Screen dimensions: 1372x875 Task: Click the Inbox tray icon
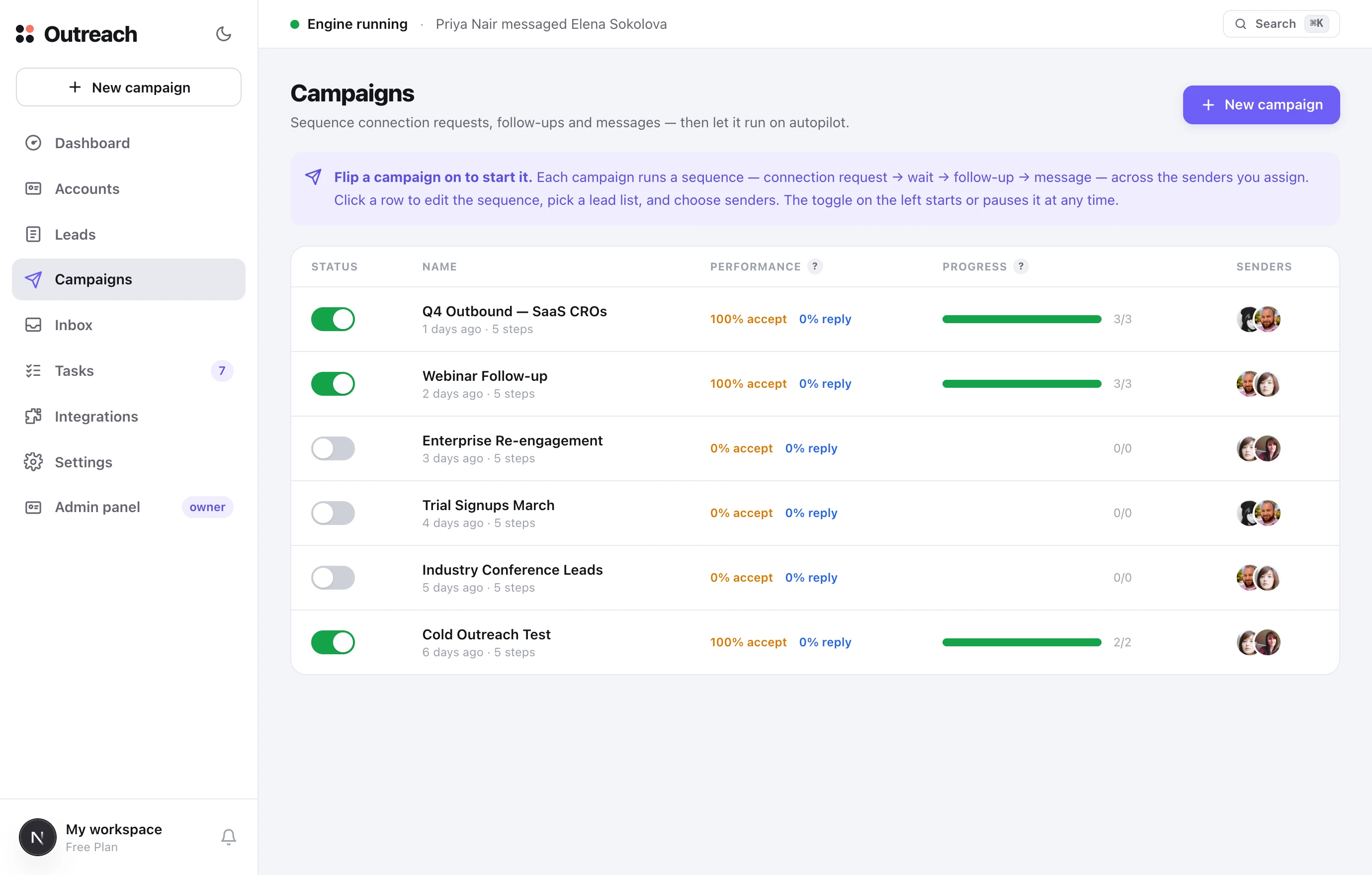coord(33,325)
